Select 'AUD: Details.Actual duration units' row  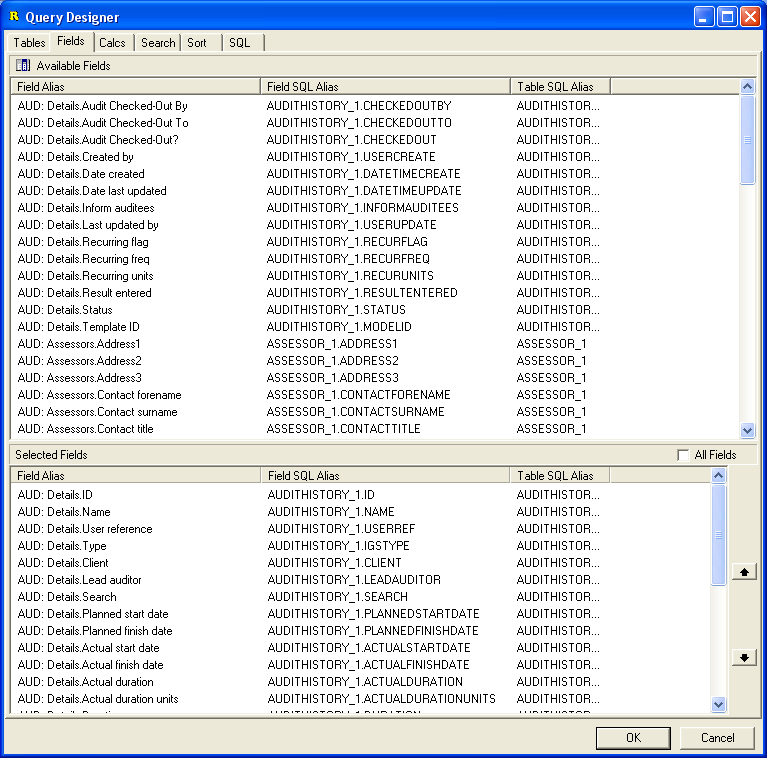coord(361,699)
